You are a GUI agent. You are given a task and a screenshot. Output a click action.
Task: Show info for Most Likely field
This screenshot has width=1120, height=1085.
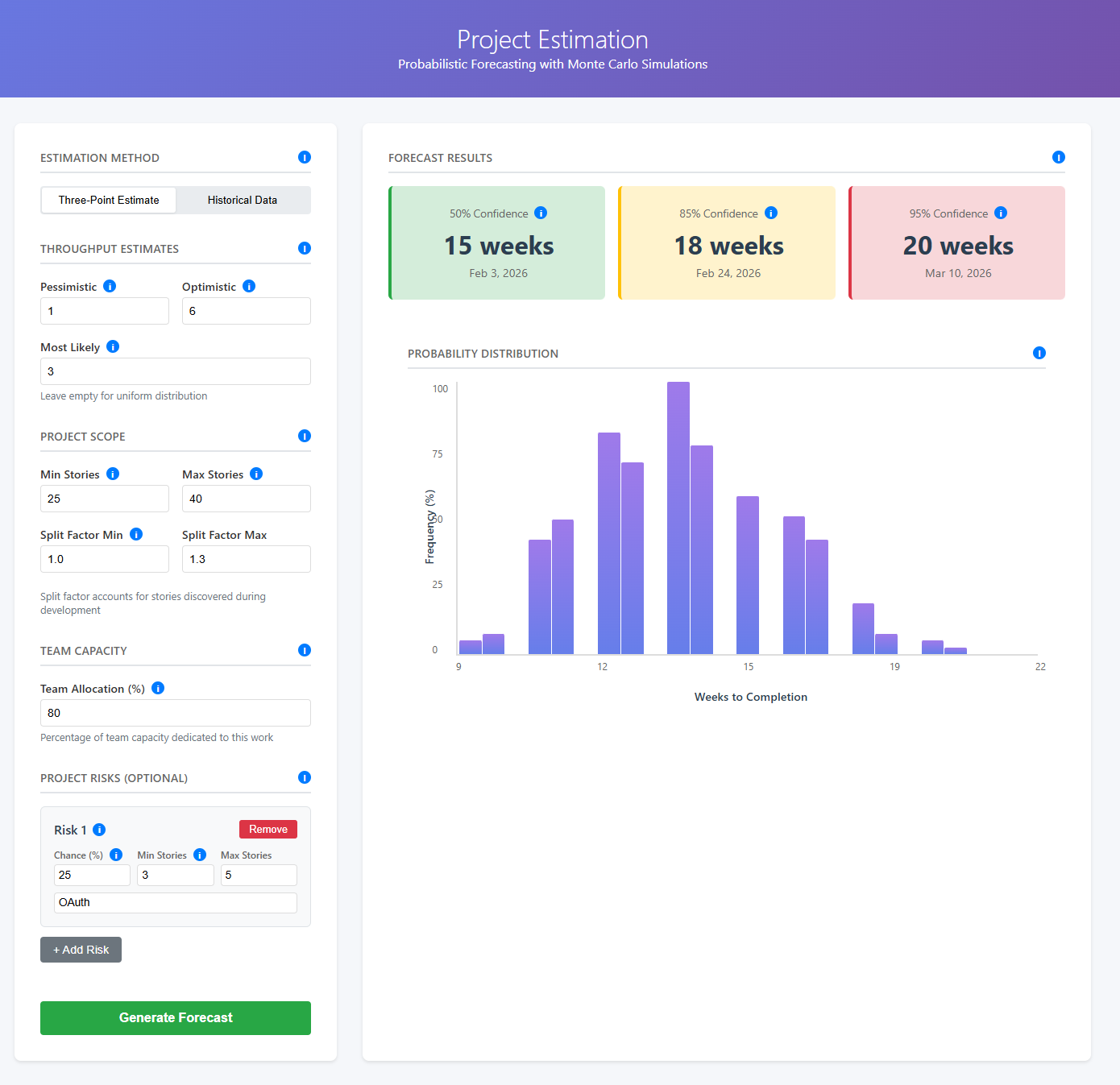[x=113, y=346]
